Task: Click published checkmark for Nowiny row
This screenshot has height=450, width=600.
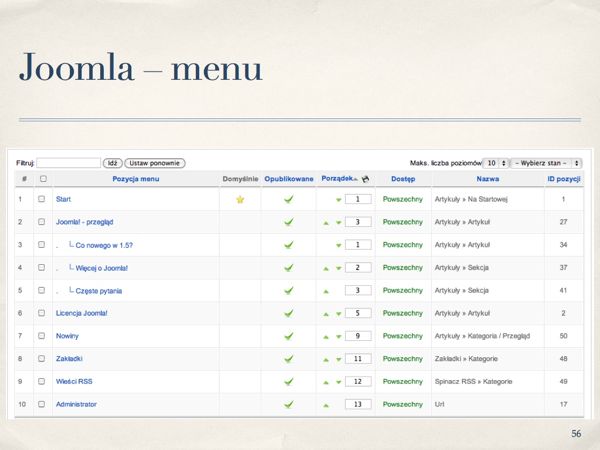Action: [x=288, y=336]
